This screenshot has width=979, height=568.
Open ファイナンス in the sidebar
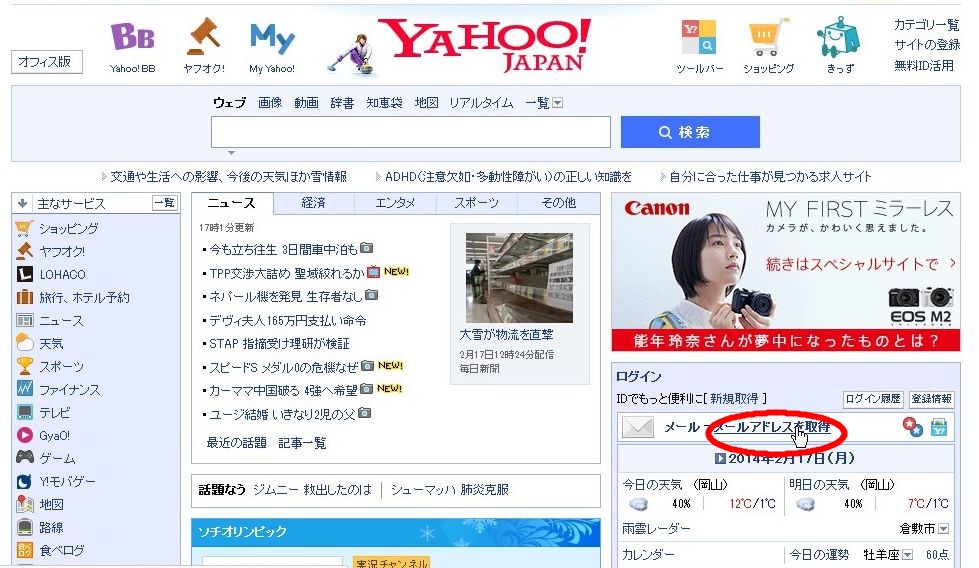(69, 390)
